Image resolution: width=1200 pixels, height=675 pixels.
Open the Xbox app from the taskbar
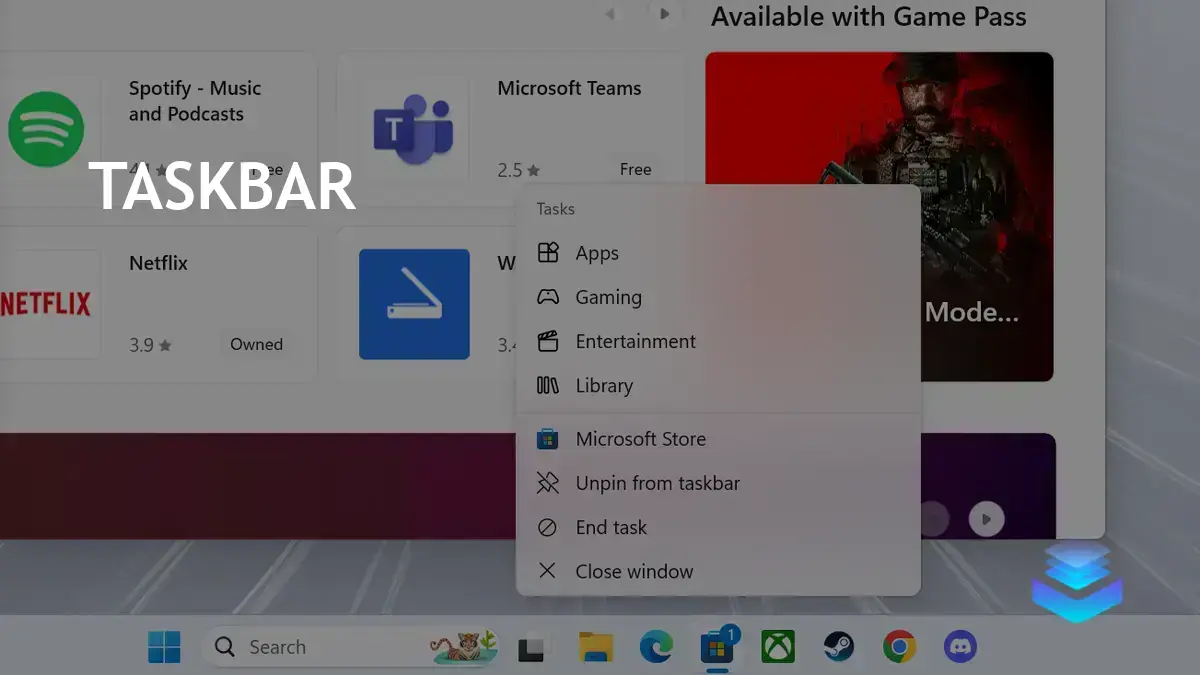coord(778,647)
